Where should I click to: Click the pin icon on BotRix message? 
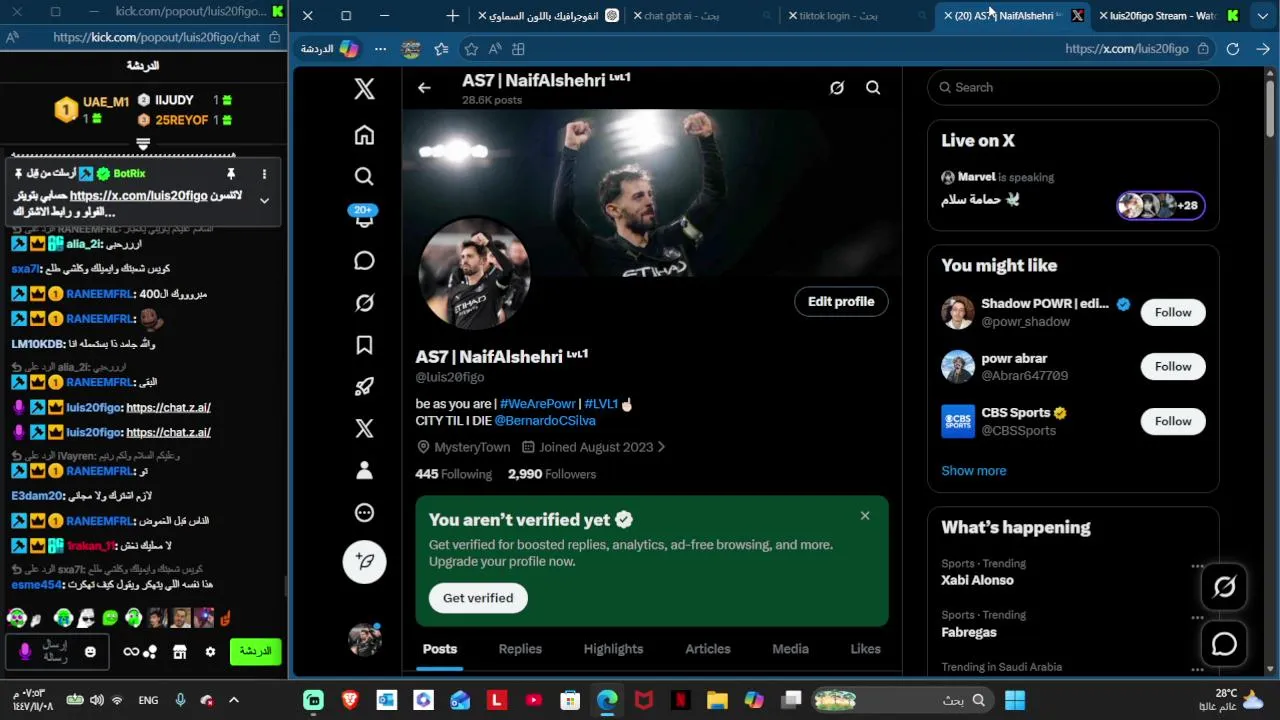(230, 173)
